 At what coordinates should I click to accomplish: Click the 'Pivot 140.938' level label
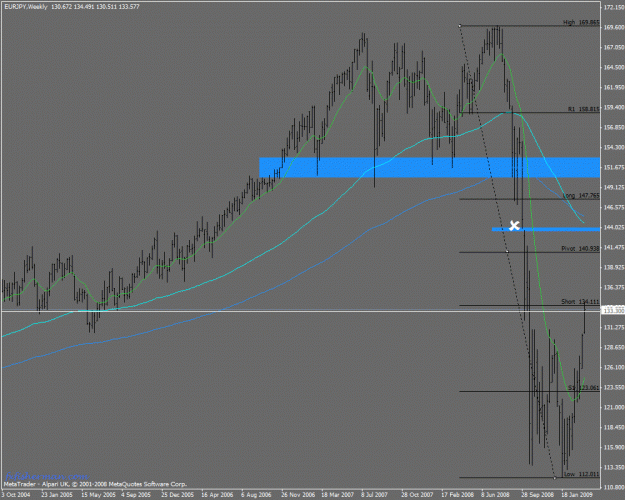tap(580, 248)
